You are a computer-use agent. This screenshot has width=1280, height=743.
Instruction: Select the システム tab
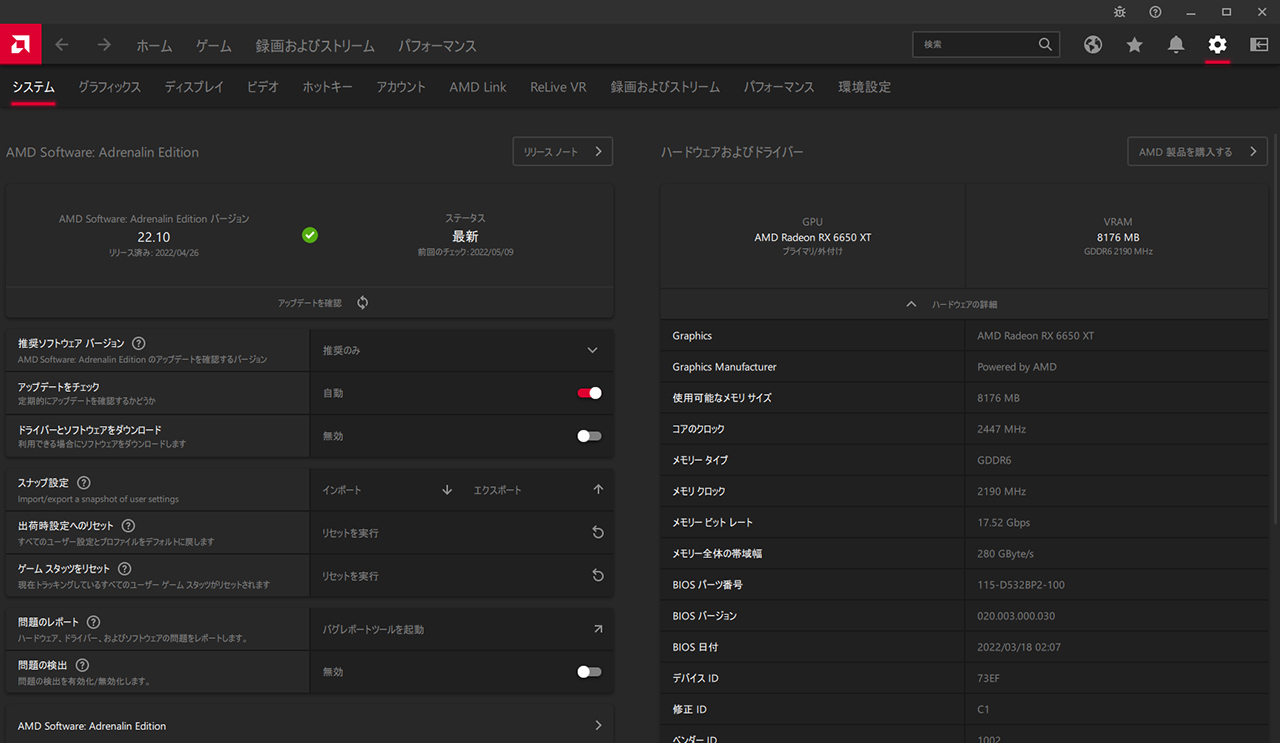pyautogui.click(x=33, y=87)
